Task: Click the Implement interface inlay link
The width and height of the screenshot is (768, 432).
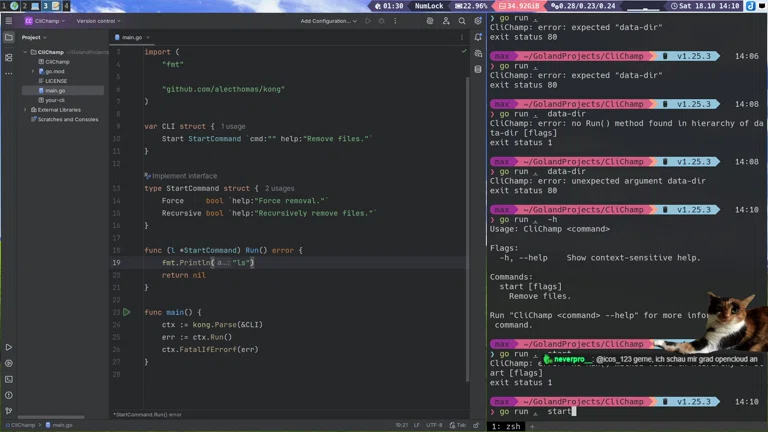Action: (x=185, y=176)
